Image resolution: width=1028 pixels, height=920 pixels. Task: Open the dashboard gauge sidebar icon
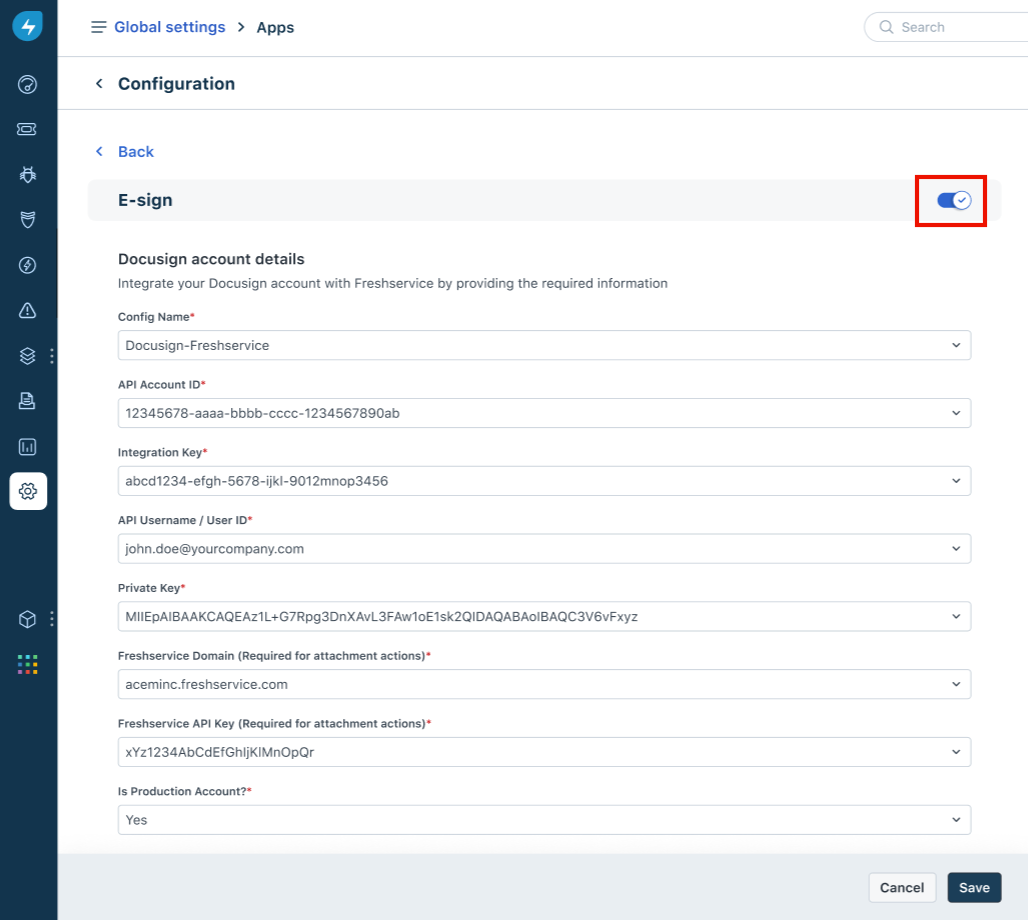click(28, 85)
